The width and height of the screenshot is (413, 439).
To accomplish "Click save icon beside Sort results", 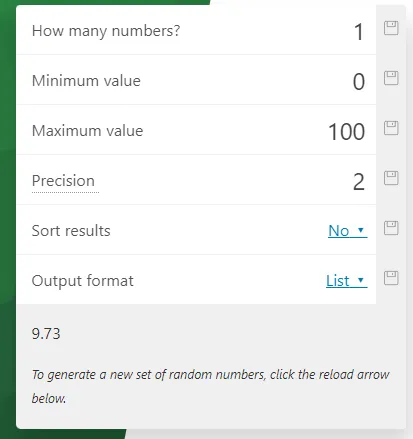I will tap(391, 228).
